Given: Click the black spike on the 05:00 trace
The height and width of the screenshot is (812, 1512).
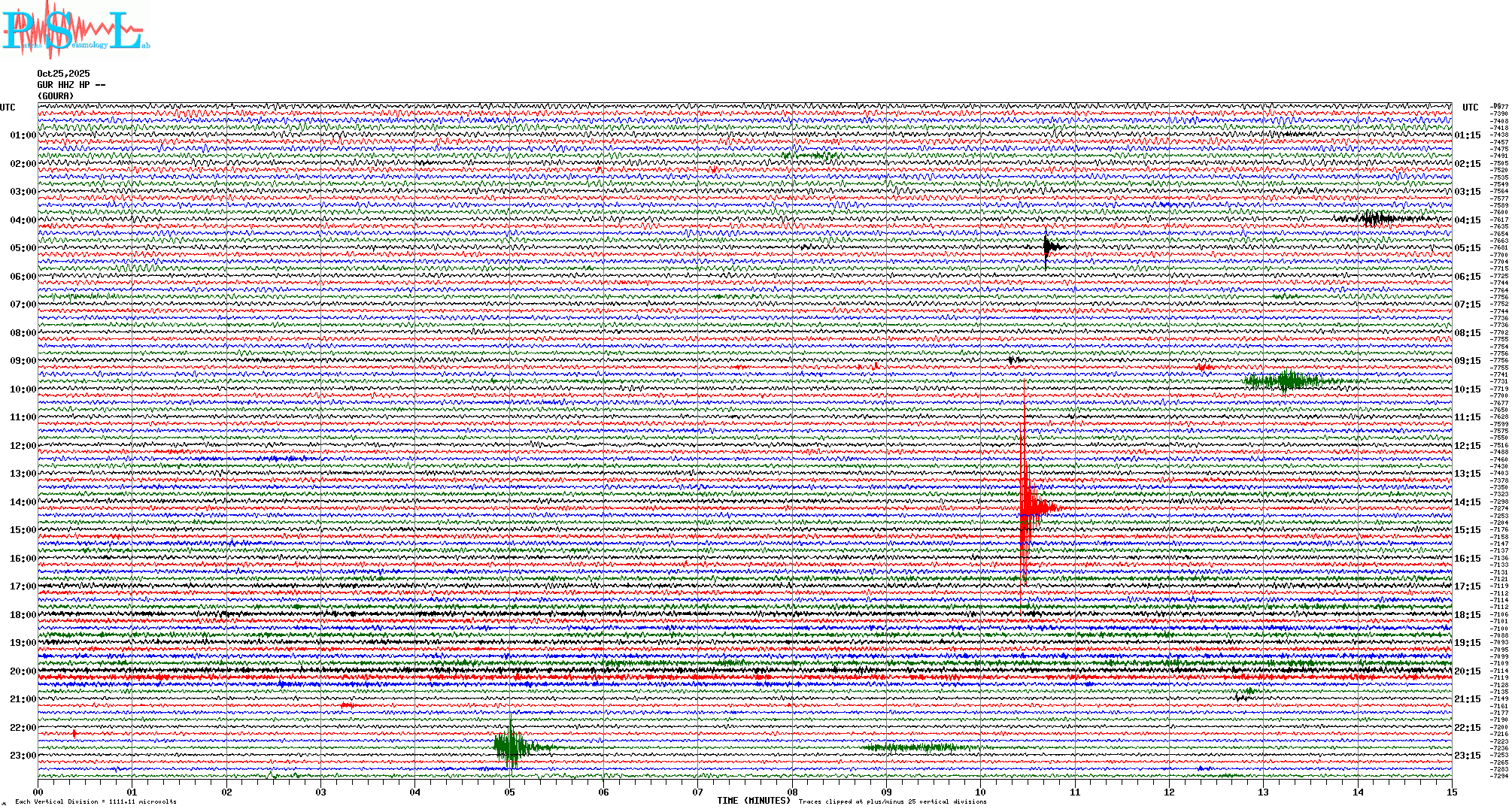Looking at the screenshot, I should pyautogui.click(x=1046, y=247).
